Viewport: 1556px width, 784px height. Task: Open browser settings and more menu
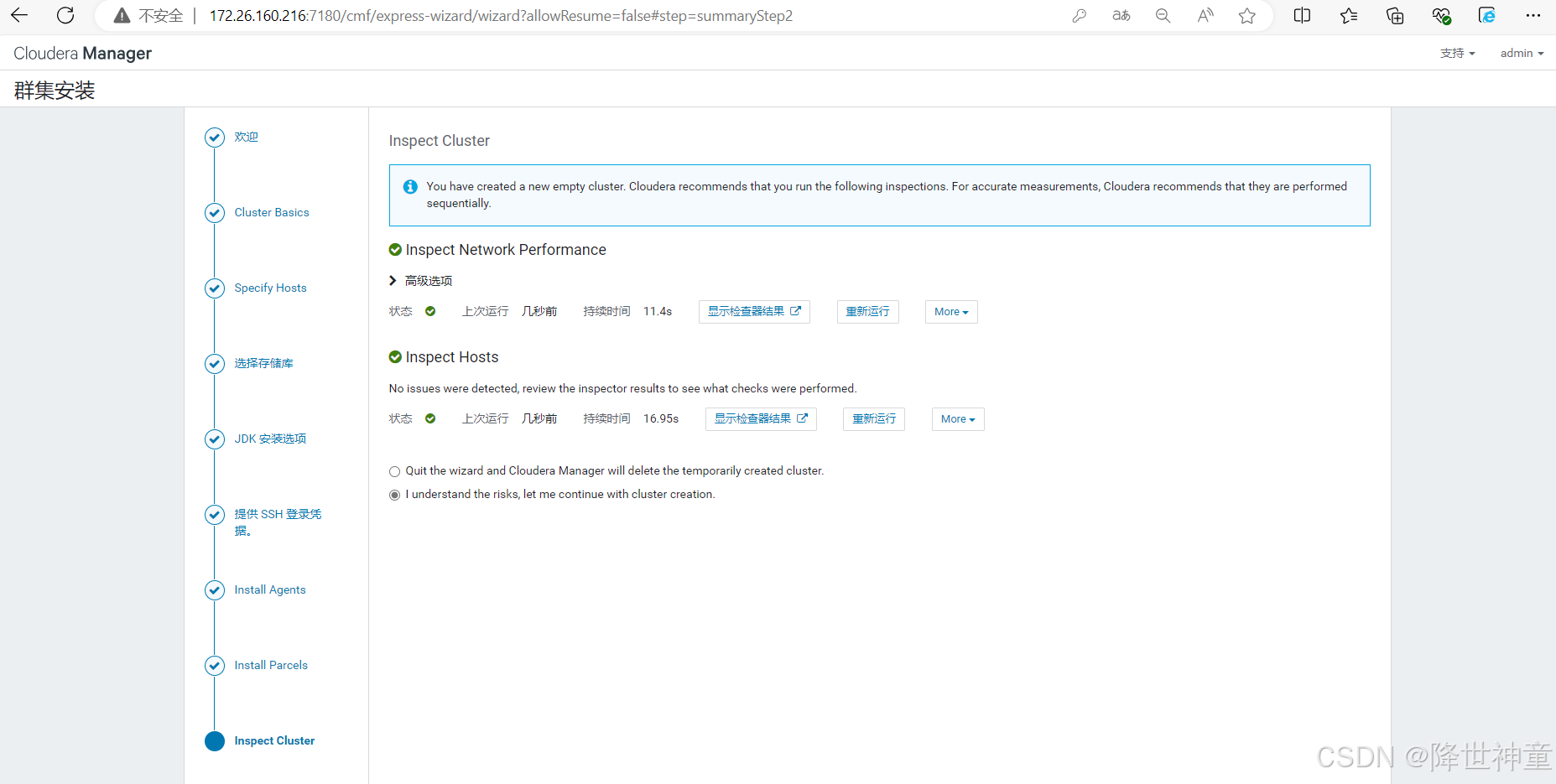click(x=1533, y=16)
